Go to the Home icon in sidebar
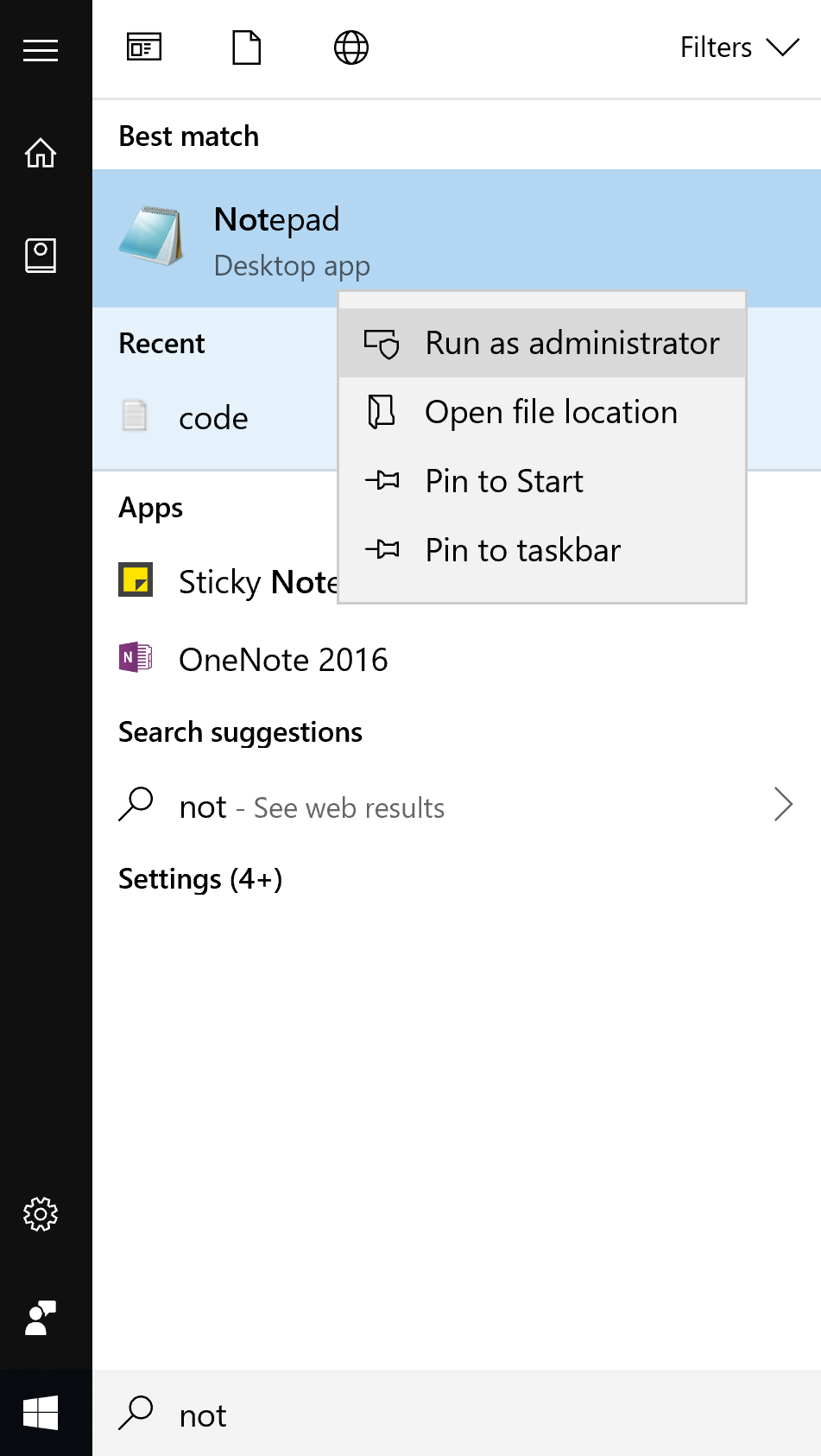Screen dimensions: 821x1456 click(41, 153)
